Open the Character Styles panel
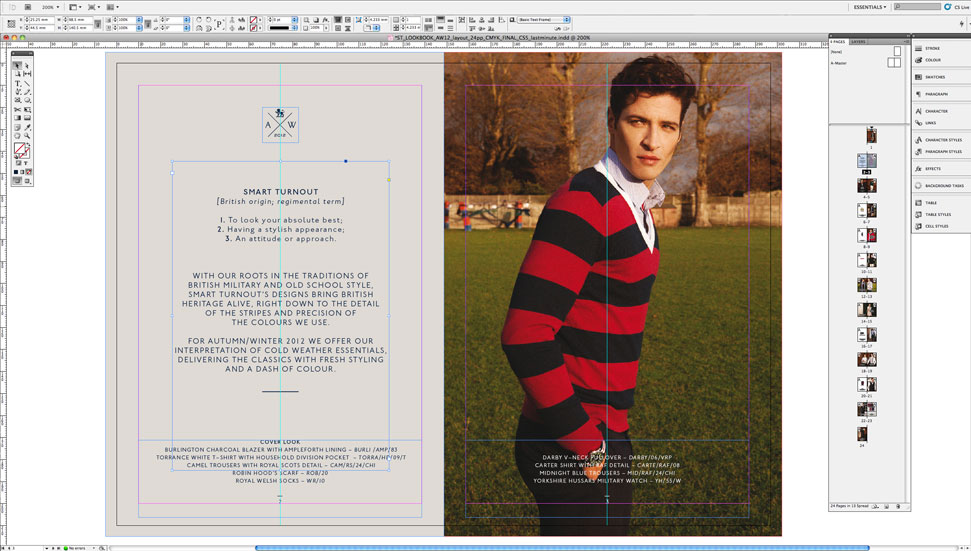The height and width of the screenshot is (551, 971). 941,140
